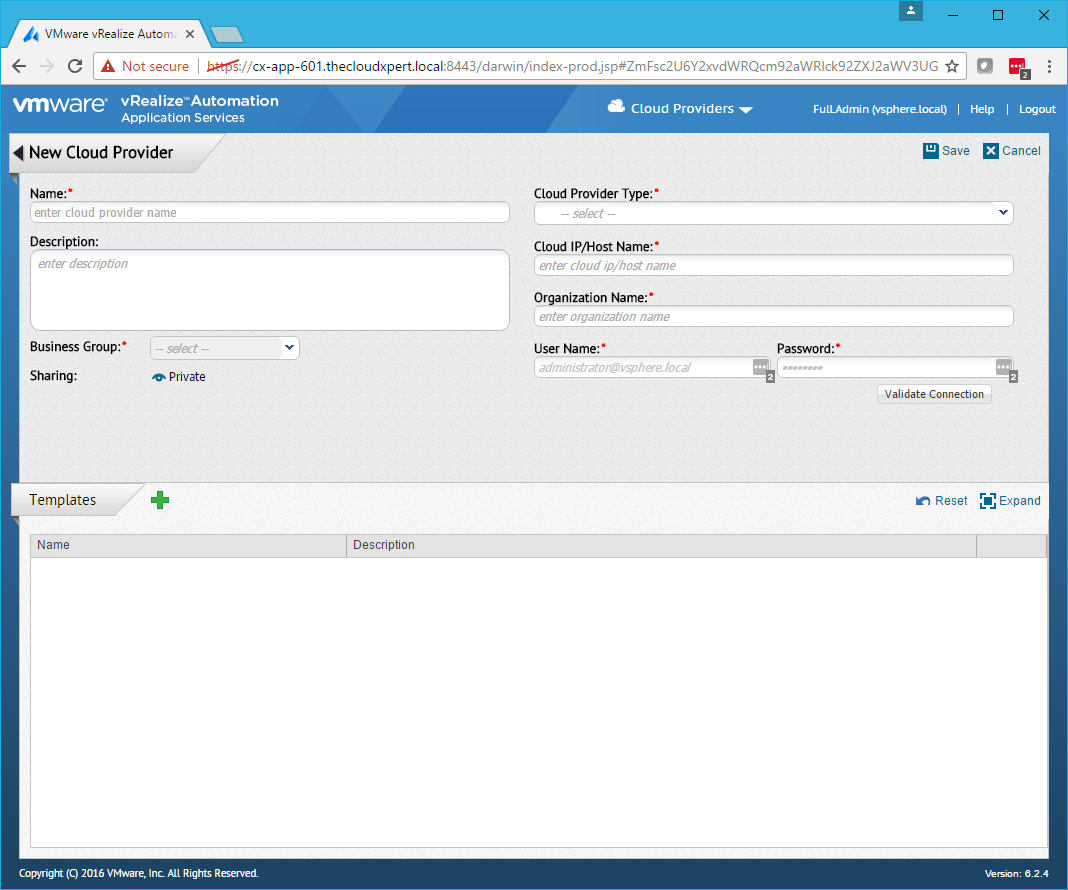Expand the Cloud Providers navigation menu
Image resolution: width=1068 pixels, height=890 pixels.
pos(681,109)
